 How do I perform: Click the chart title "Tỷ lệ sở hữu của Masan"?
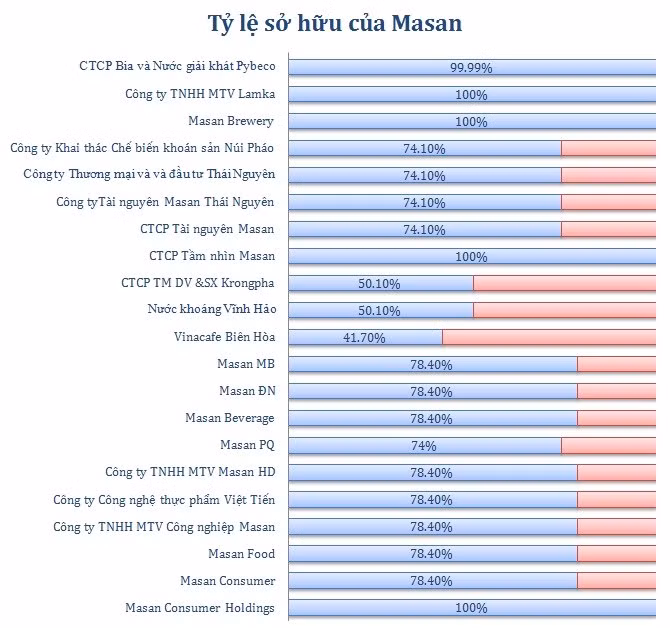pyautogui.click(x=335, y=22)
